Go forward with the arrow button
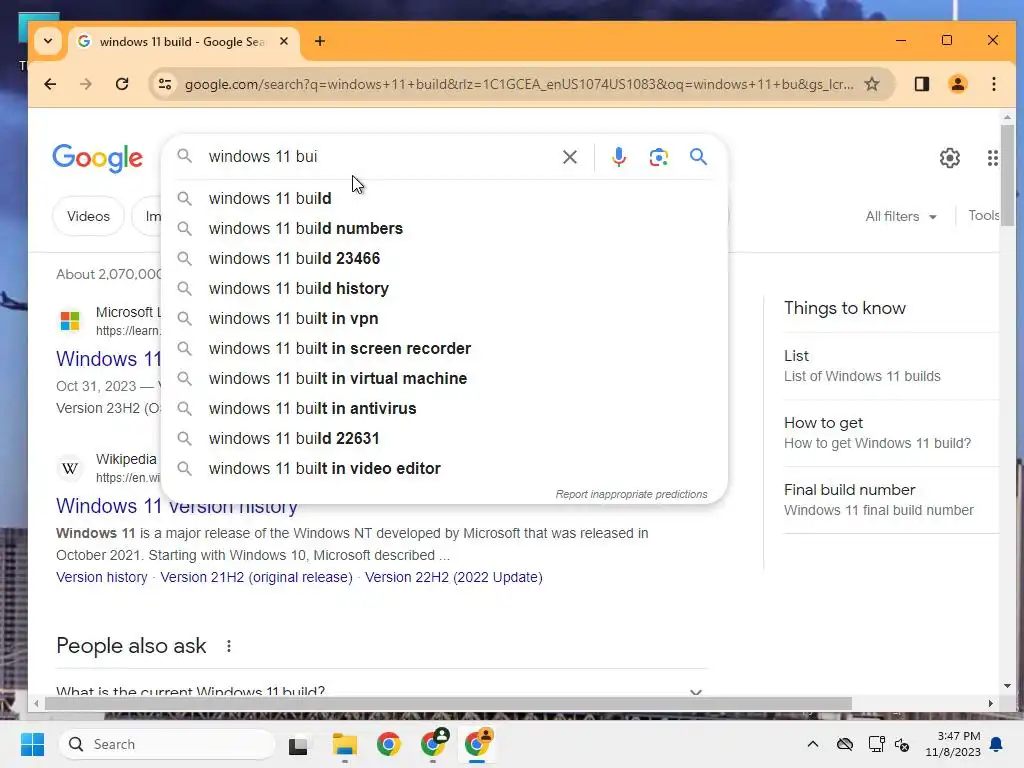The image size is (1024, 768). [86, 84]
